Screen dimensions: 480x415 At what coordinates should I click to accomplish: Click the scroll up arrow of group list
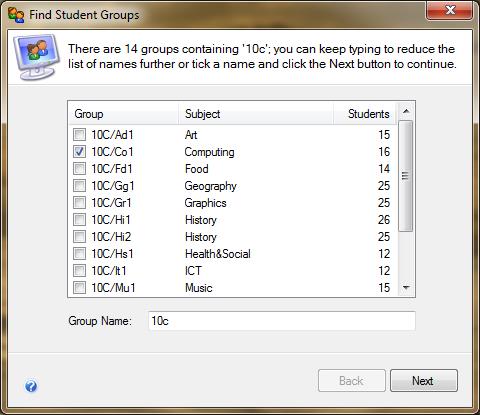coord(406,111)
